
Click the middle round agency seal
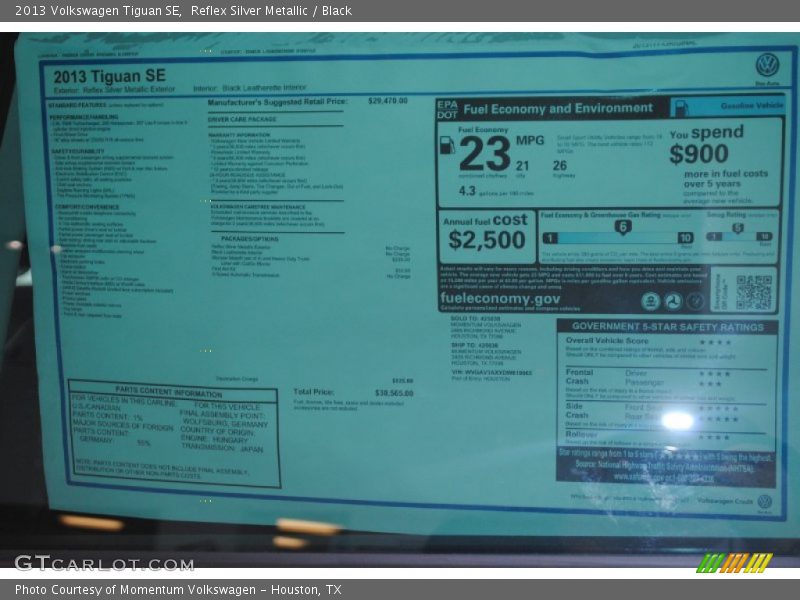[672, 301]
